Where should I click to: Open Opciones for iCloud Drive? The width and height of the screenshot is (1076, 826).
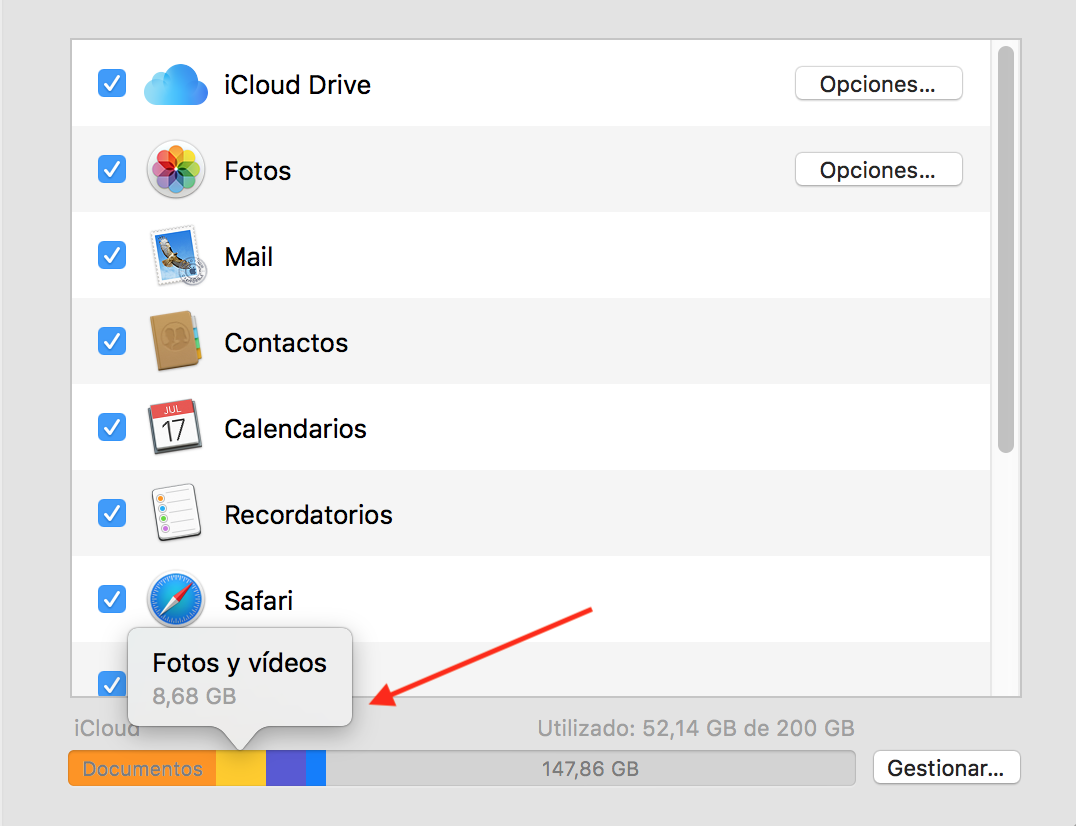878,84
